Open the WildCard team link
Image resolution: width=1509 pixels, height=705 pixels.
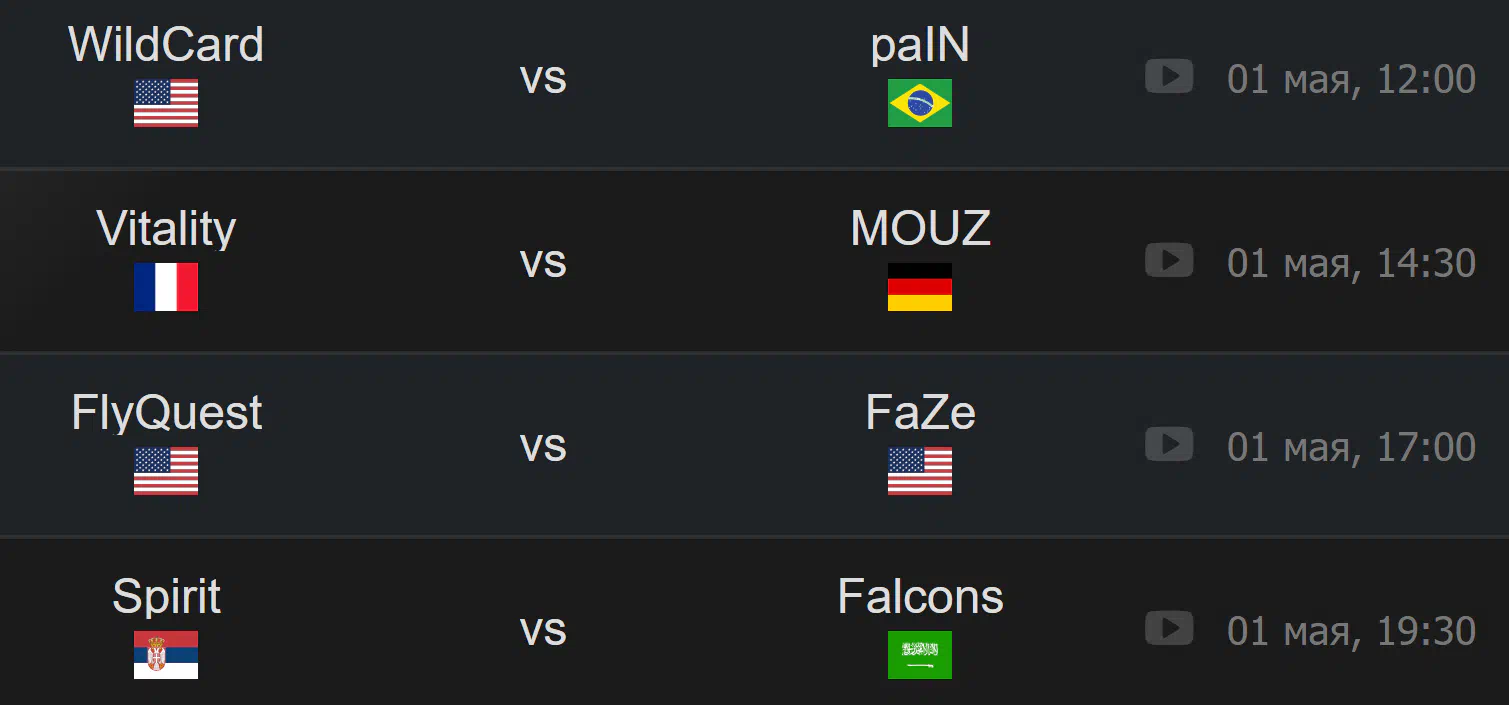coord(166,45)
